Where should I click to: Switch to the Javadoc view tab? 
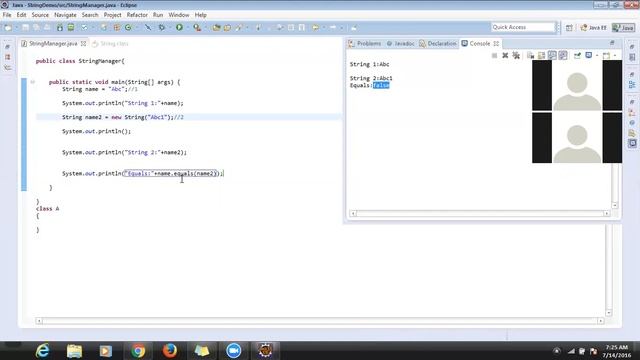click(400, 43)
